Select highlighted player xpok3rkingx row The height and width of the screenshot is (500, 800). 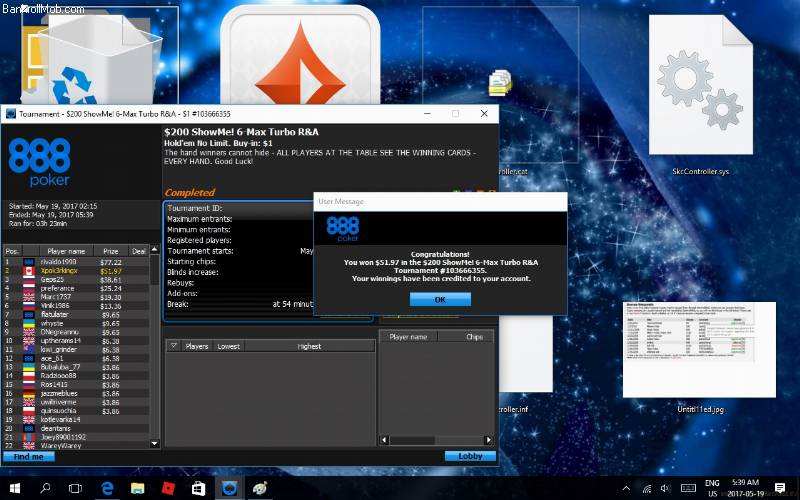[x=77, y=271]
